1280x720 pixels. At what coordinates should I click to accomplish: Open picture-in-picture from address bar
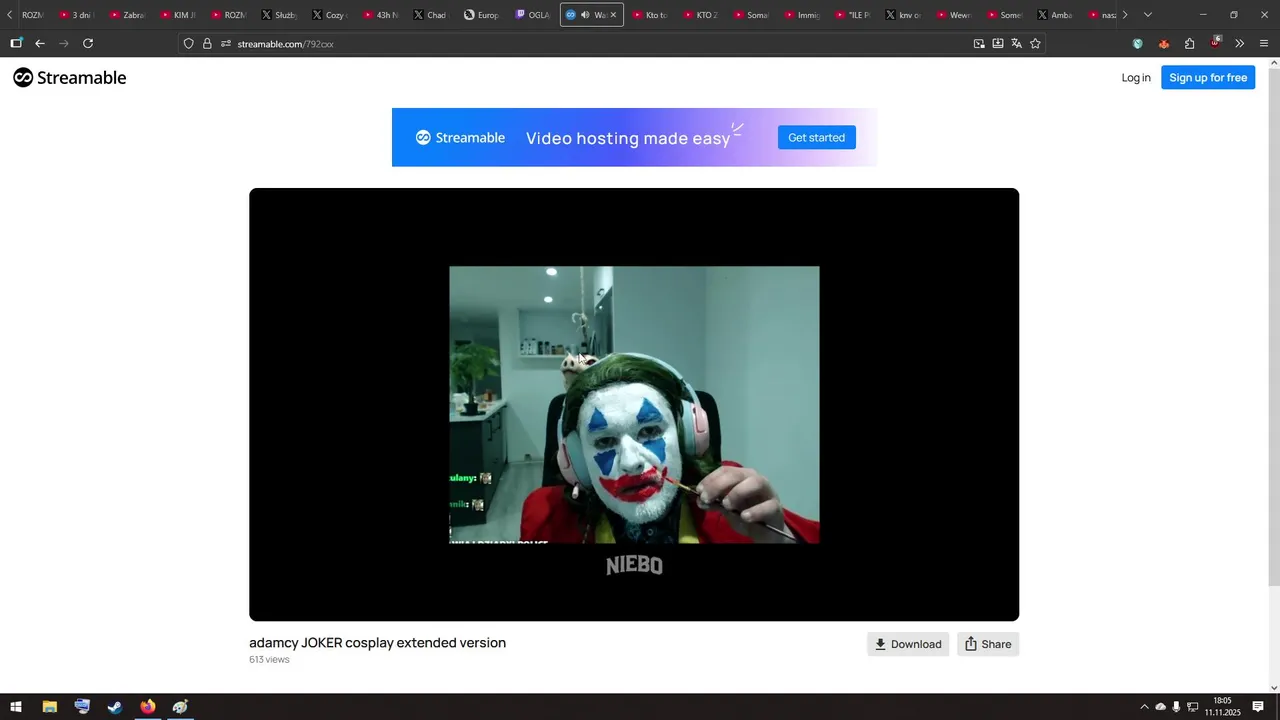coord(979,44)
